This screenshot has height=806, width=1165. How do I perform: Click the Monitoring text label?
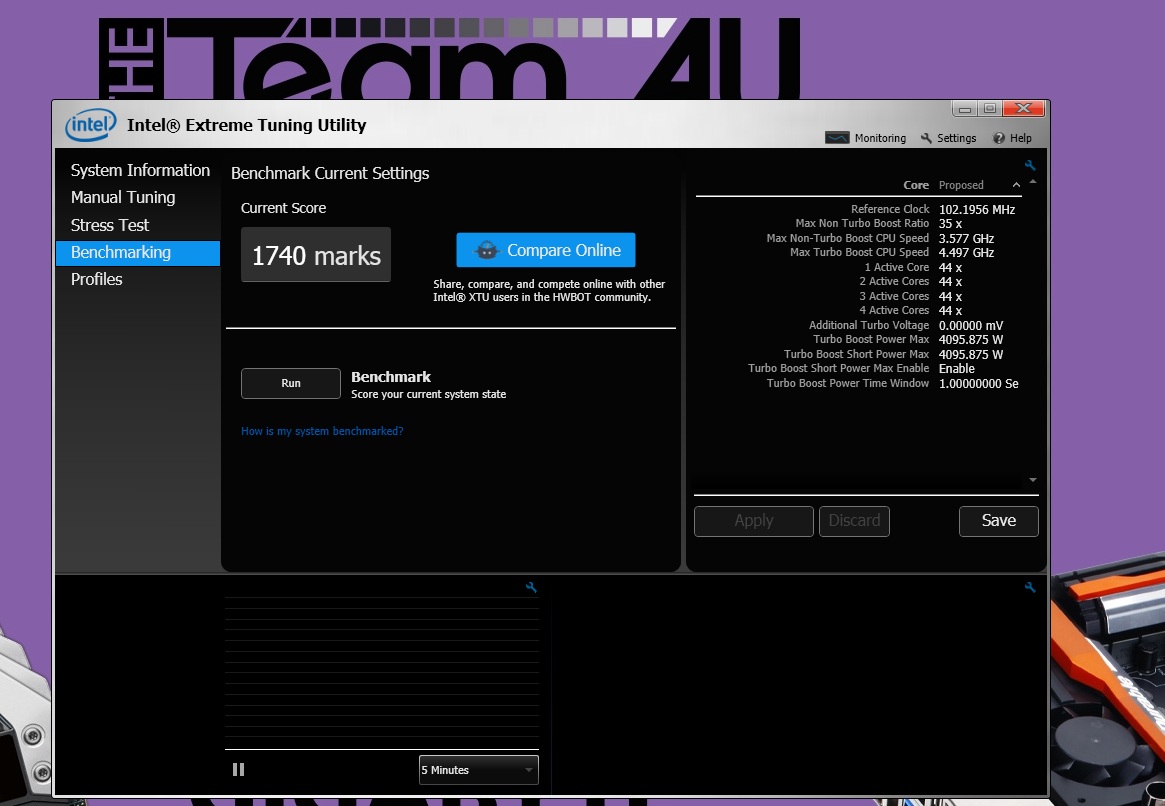880,138
